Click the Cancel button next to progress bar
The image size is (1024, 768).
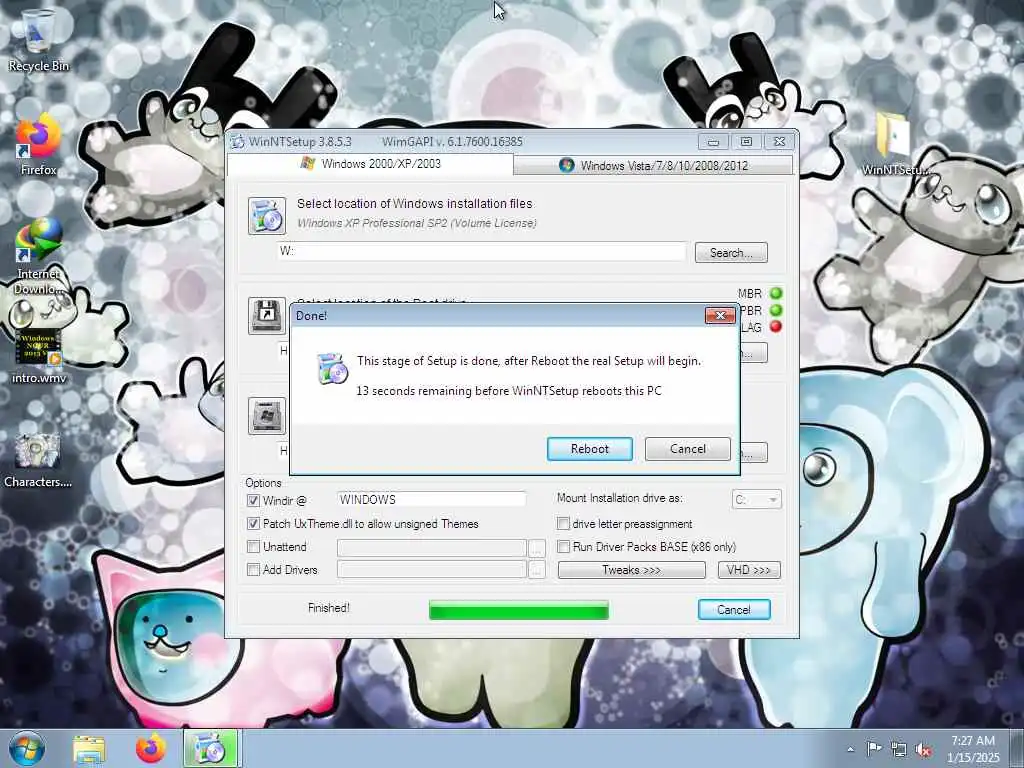(x=734, y=609)
